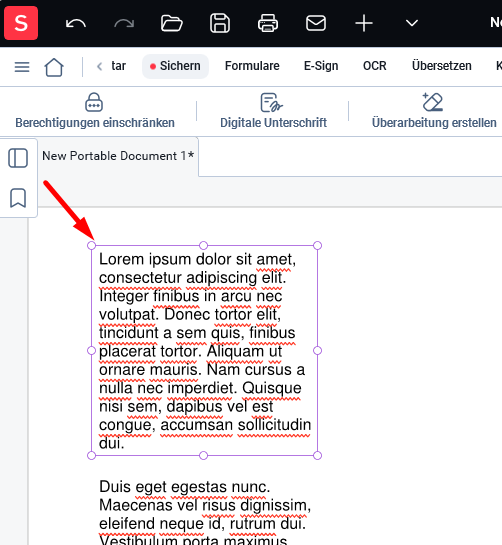
Task: Select Überarbeitung erstellen tool
Action: pos(434,112)
